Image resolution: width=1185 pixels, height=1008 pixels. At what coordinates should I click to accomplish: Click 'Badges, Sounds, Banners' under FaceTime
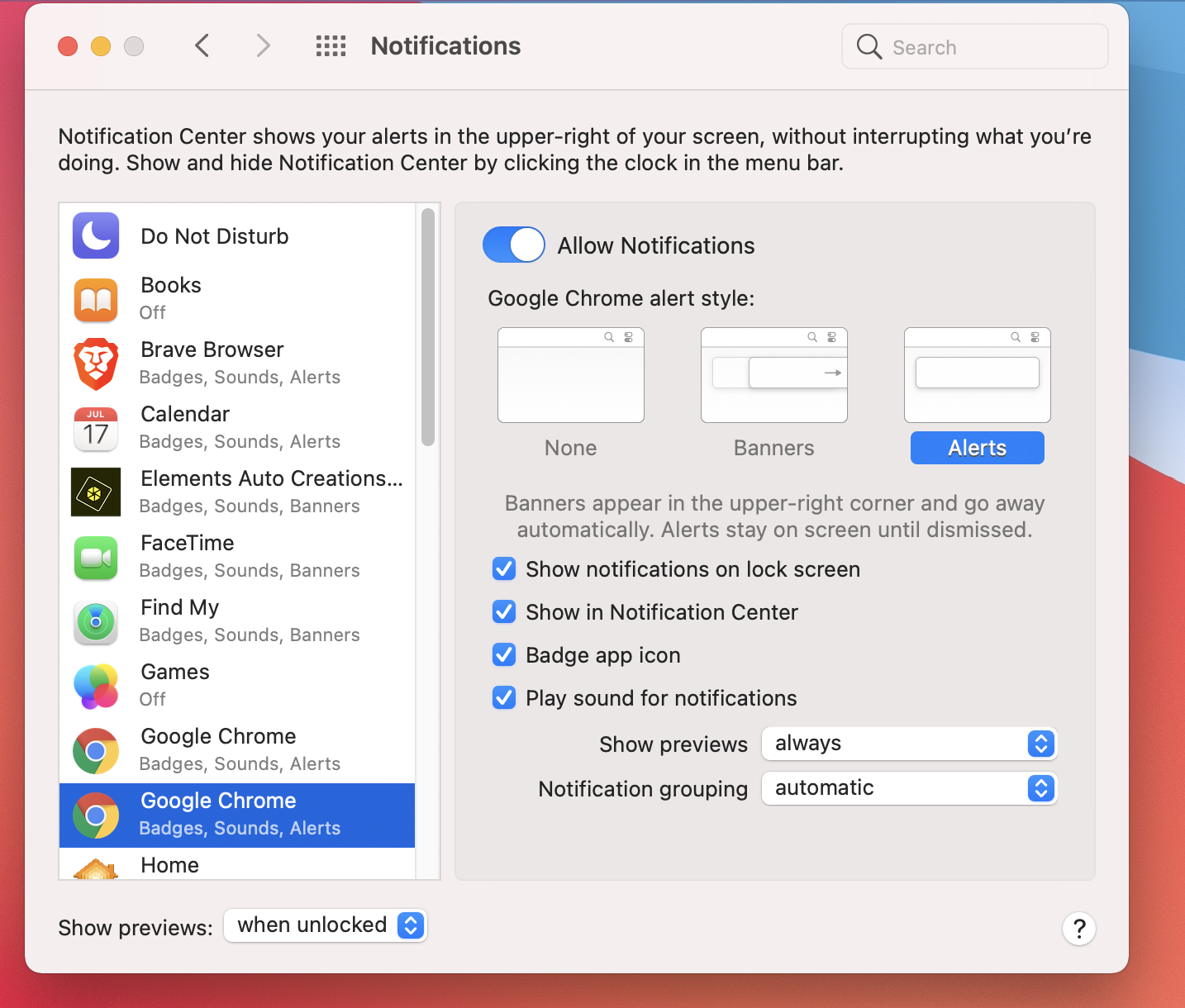click(x=250, y=570)
